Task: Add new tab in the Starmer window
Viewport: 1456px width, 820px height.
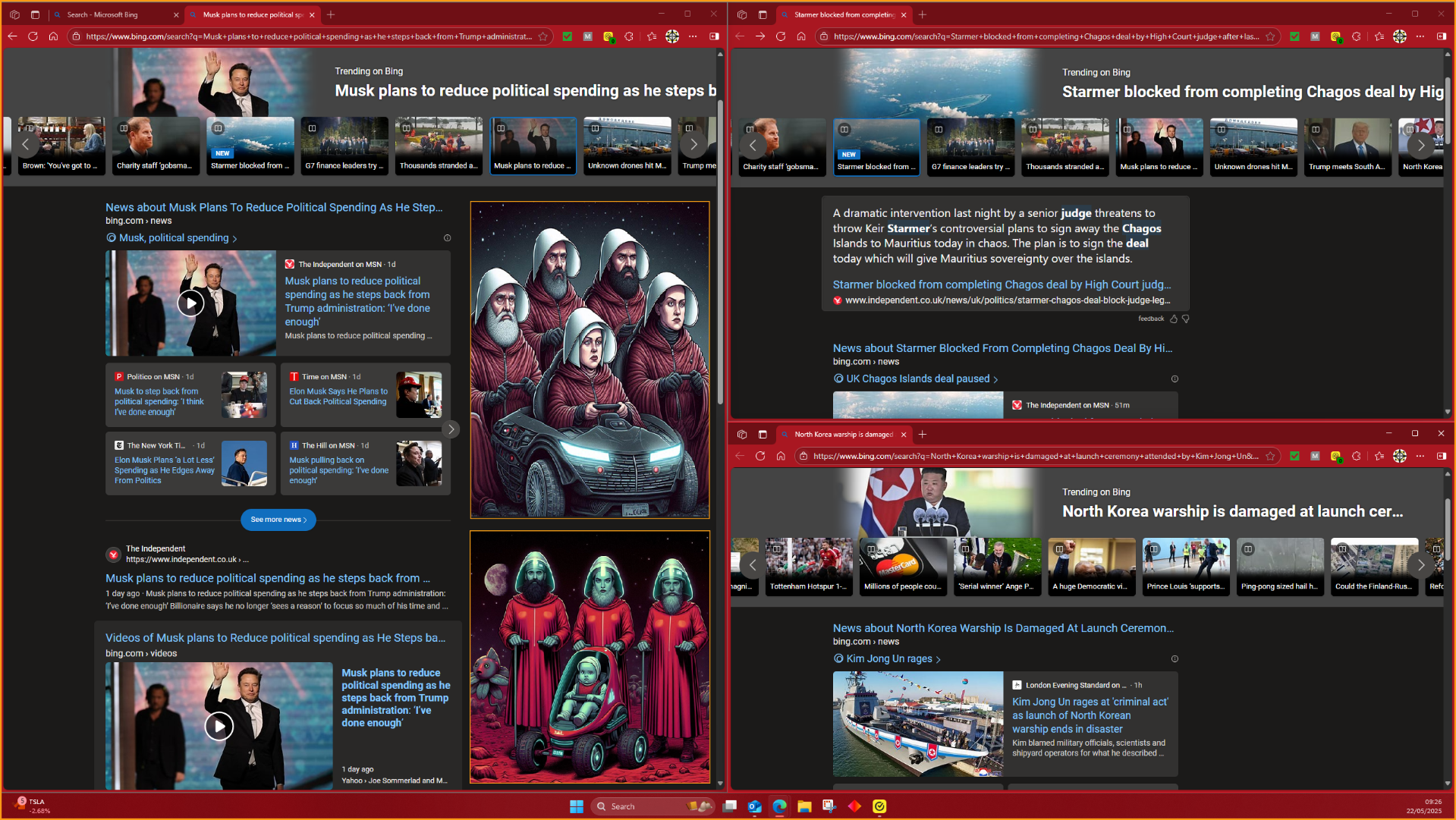Action: click(x=923, y=14)
